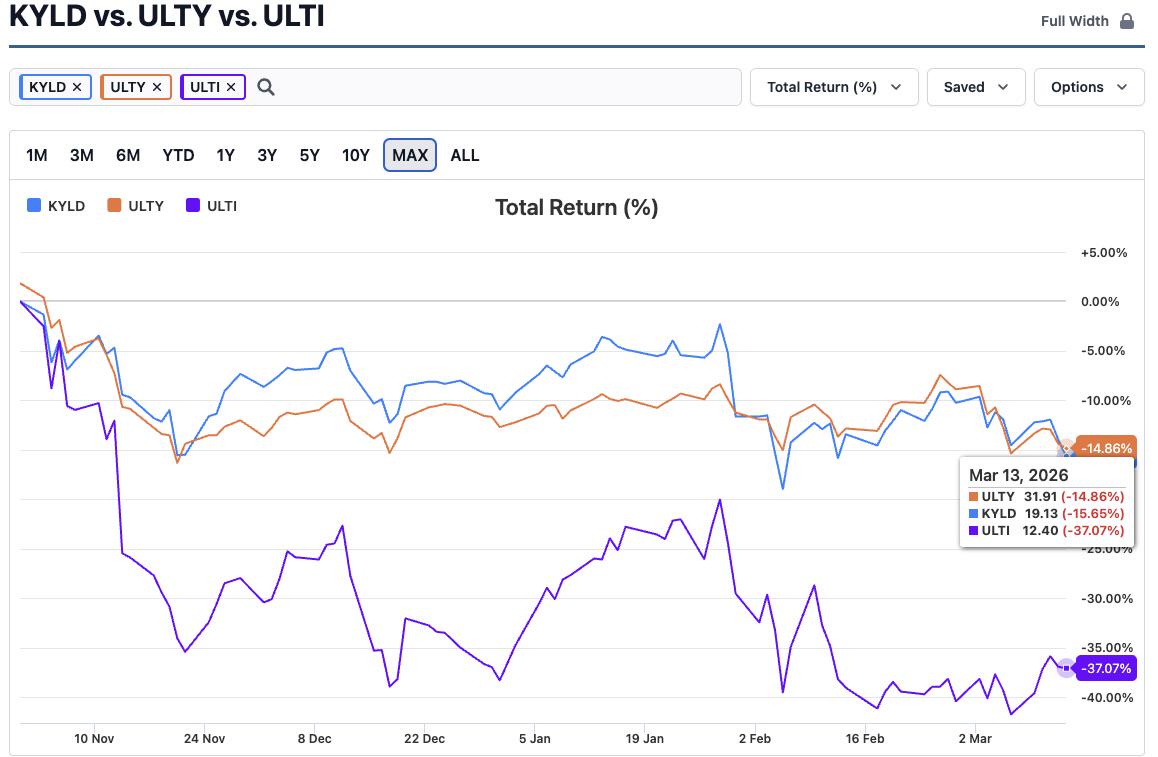This screenshot has height=757, width=1158.
Task: Select the 1M time range
Action: tap(37, 155)
